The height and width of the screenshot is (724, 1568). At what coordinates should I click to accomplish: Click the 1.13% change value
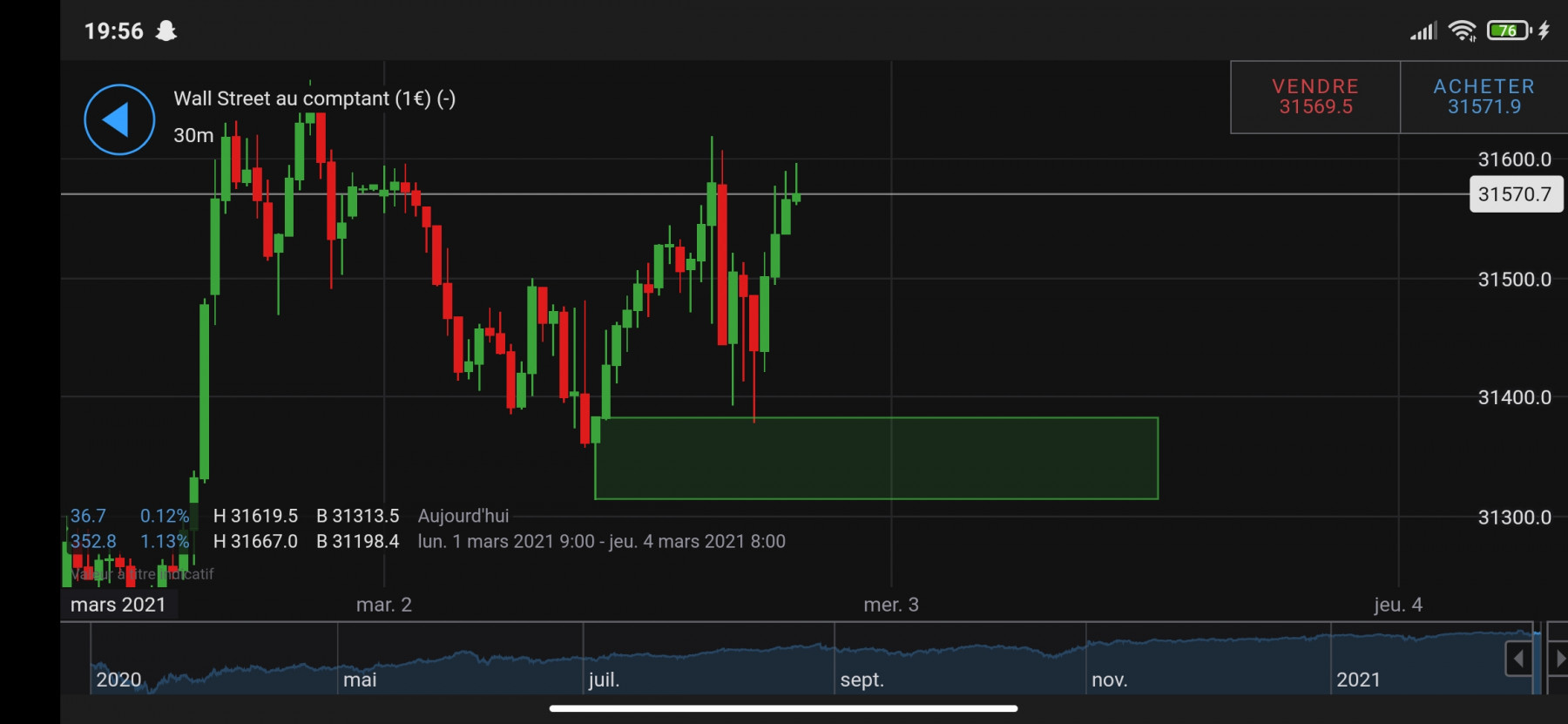pyautogui.click(x=165, y=541)
